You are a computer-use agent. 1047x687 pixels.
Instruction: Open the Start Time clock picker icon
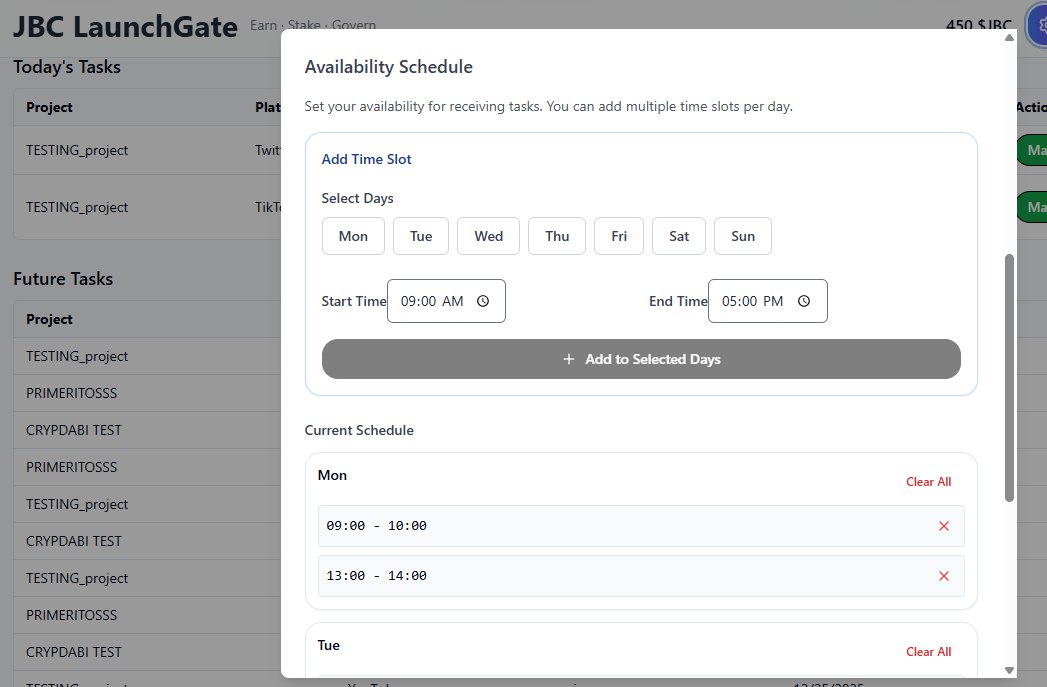(x=483, y=301)
